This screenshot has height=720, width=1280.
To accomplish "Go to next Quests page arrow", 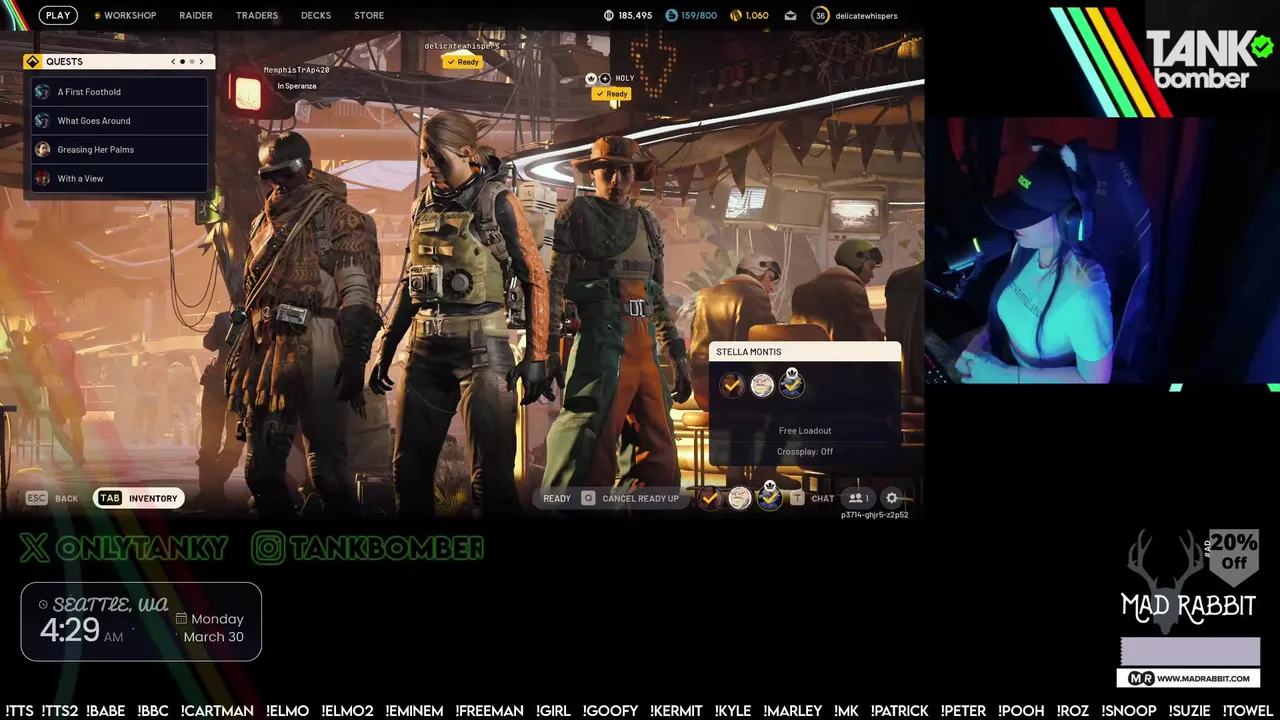I will (201, 61).
